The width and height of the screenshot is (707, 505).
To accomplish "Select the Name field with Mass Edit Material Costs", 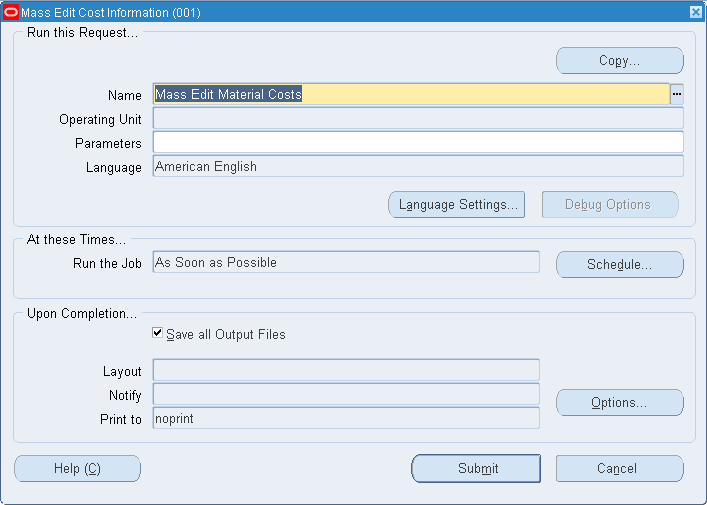I will coord(411,94).
